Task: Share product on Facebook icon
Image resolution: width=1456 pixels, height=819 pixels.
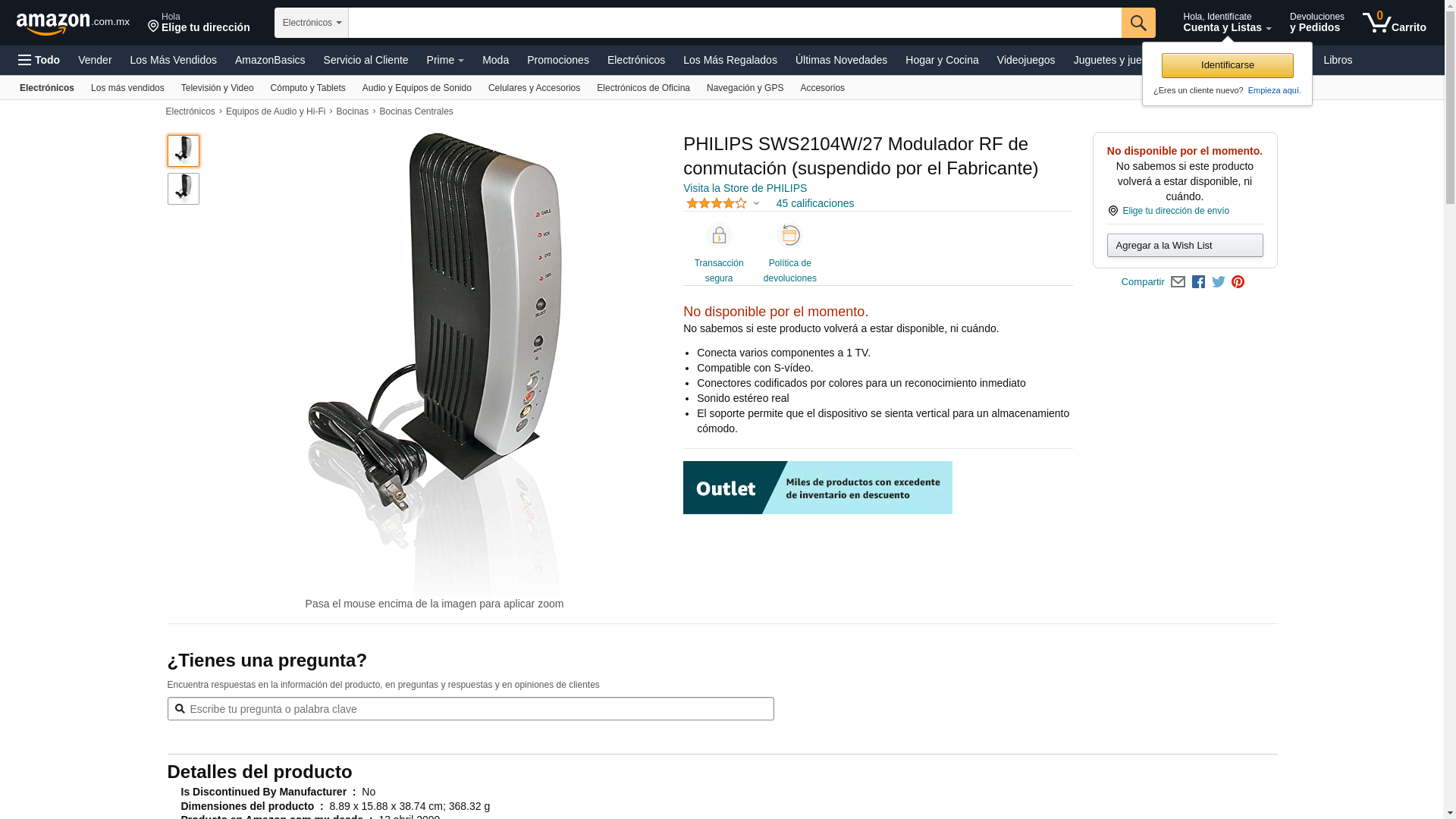Action: 1198,282
